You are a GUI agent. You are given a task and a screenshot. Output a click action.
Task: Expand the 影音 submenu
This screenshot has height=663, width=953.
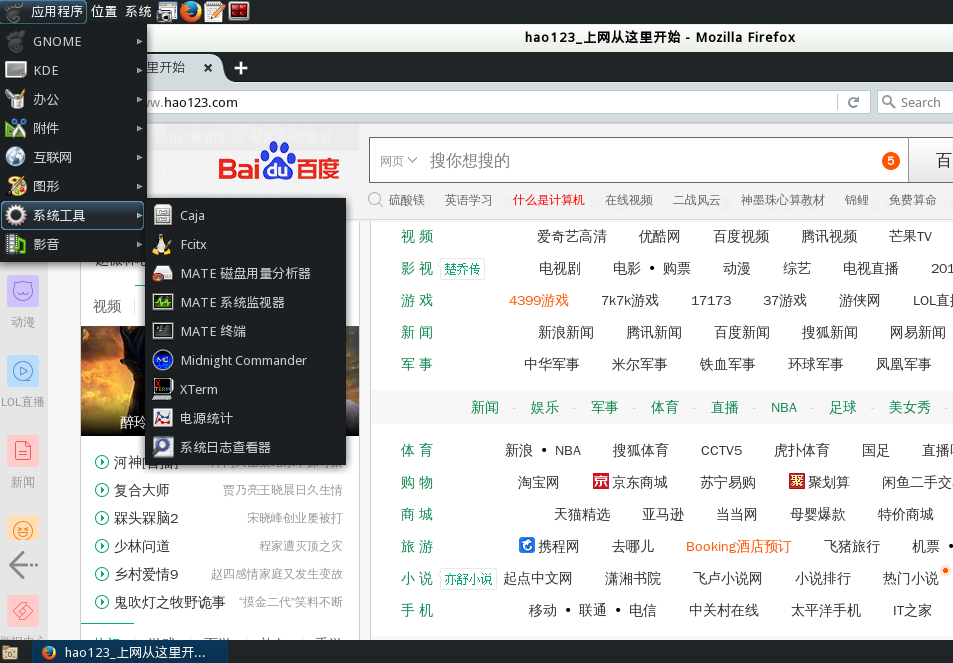click(x=73, y=244)
